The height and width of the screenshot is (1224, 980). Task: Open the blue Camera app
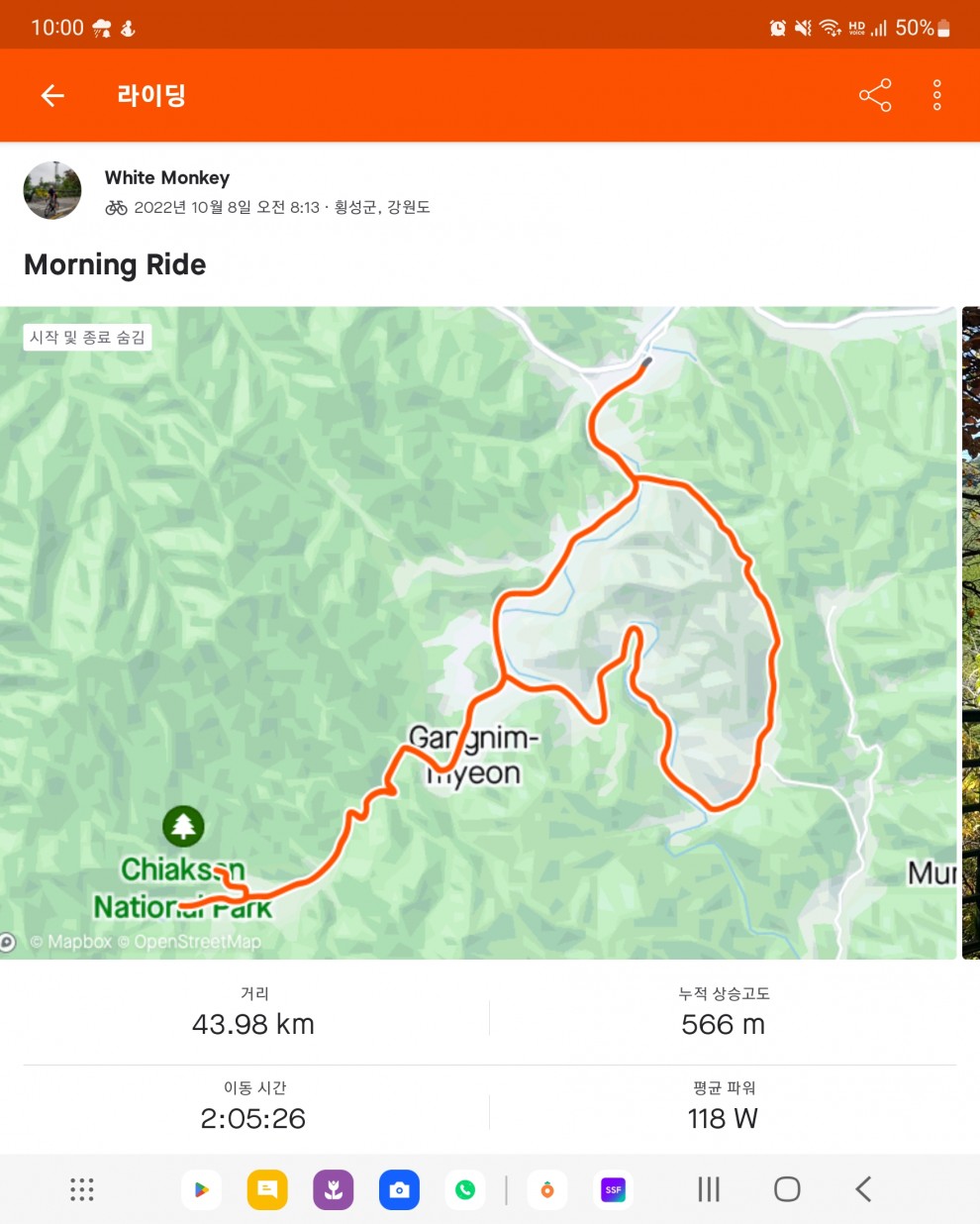[399, 1189]
